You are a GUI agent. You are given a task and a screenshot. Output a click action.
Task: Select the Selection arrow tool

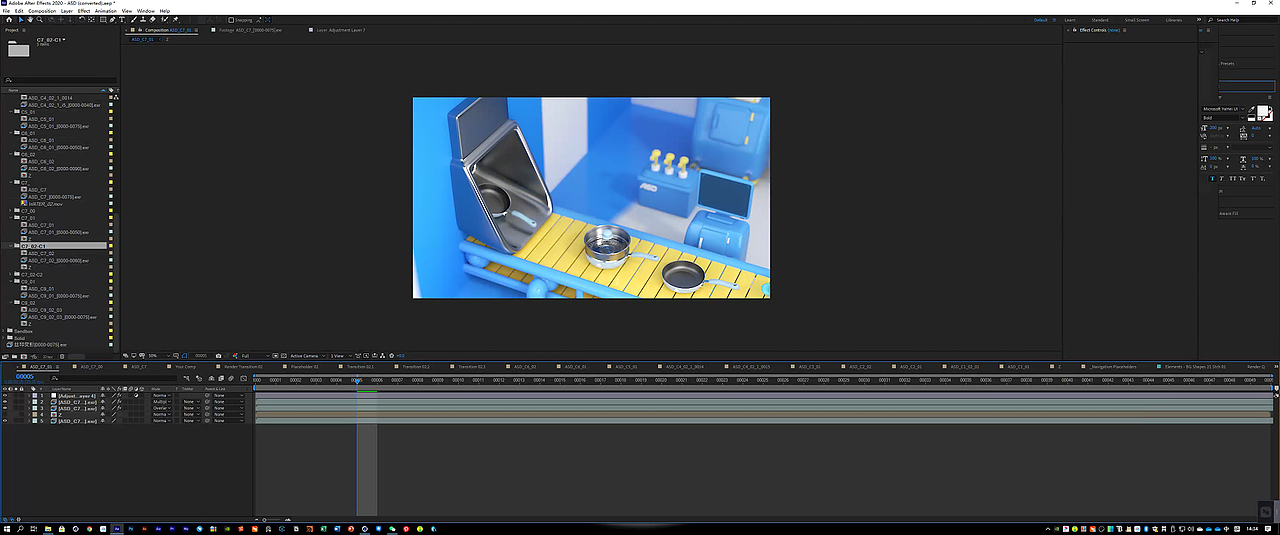coord(21,19)
